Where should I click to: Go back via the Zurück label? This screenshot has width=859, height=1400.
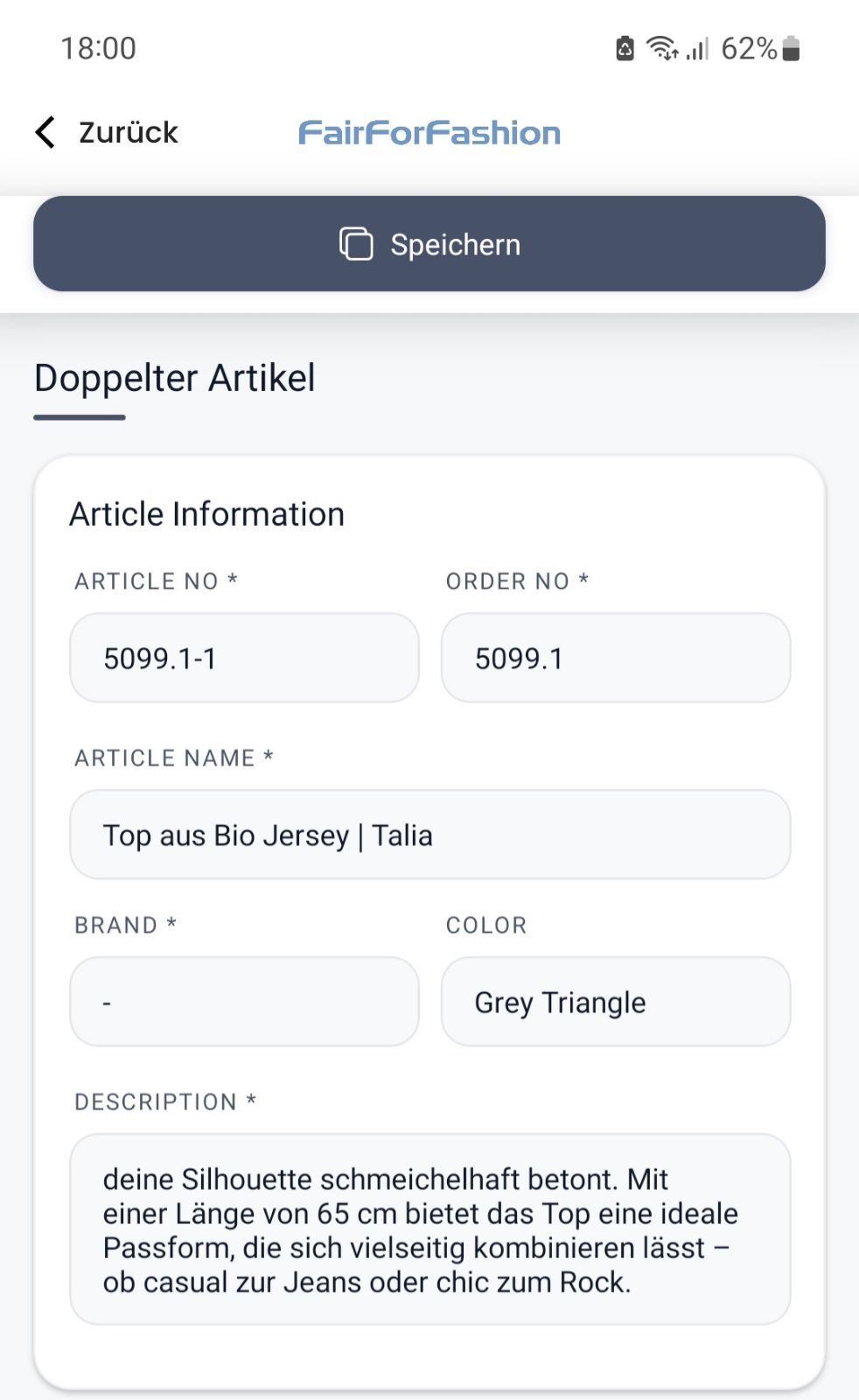129,132
